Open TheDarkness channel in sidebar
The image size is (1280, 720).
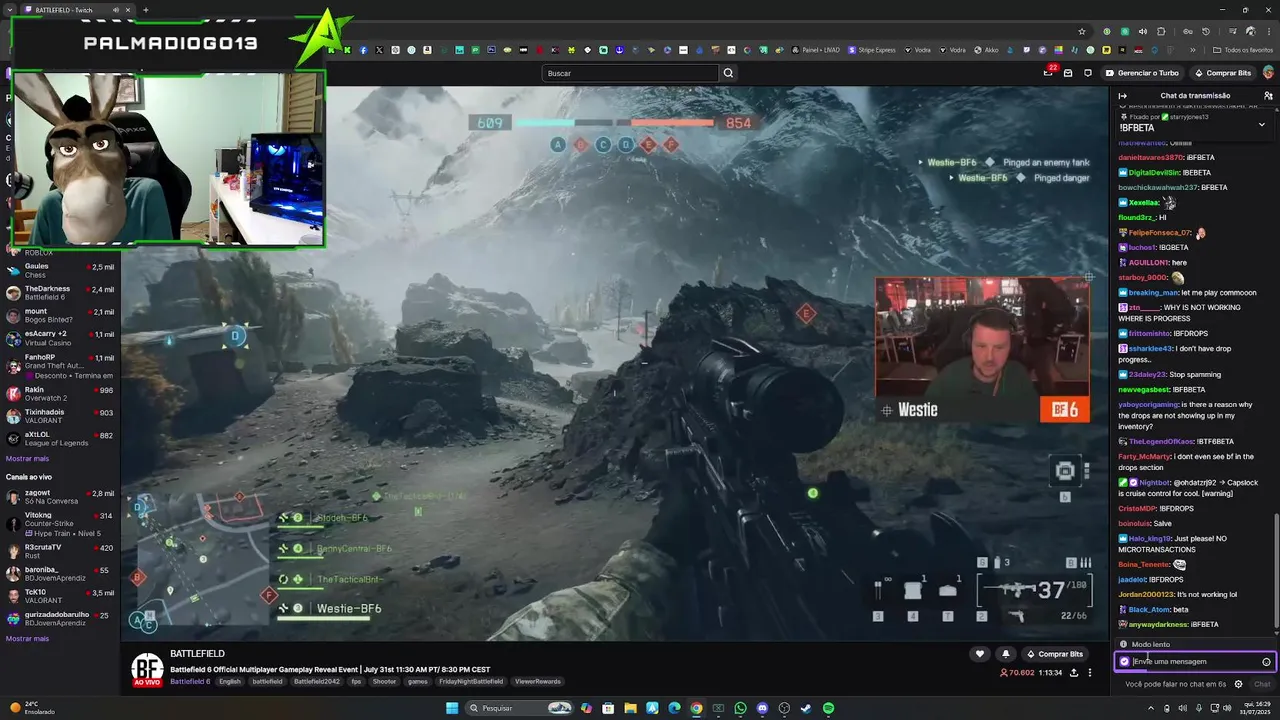[60, 293]
